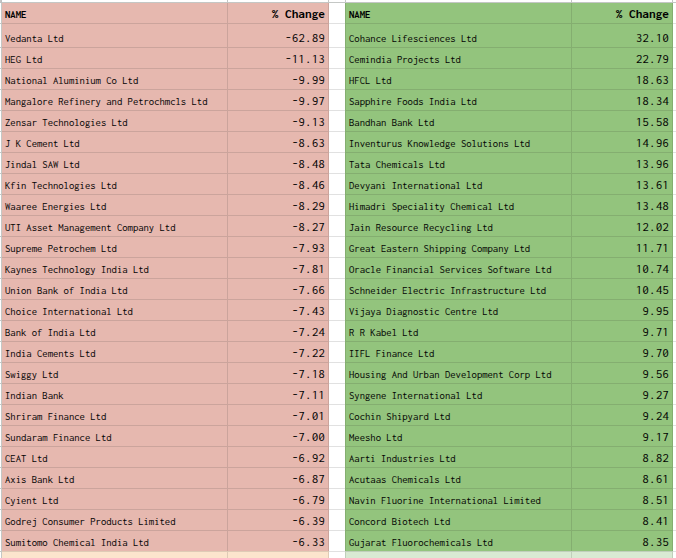Select Jain Resource Recycling Ltd cell
Image resolution: width=676 pixels, height=558 pixels.
(458, 227)
